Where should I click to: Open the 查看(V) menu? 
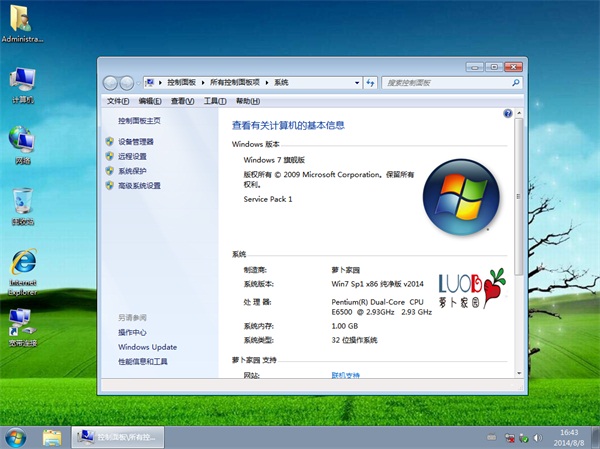(x=182, y=101)
